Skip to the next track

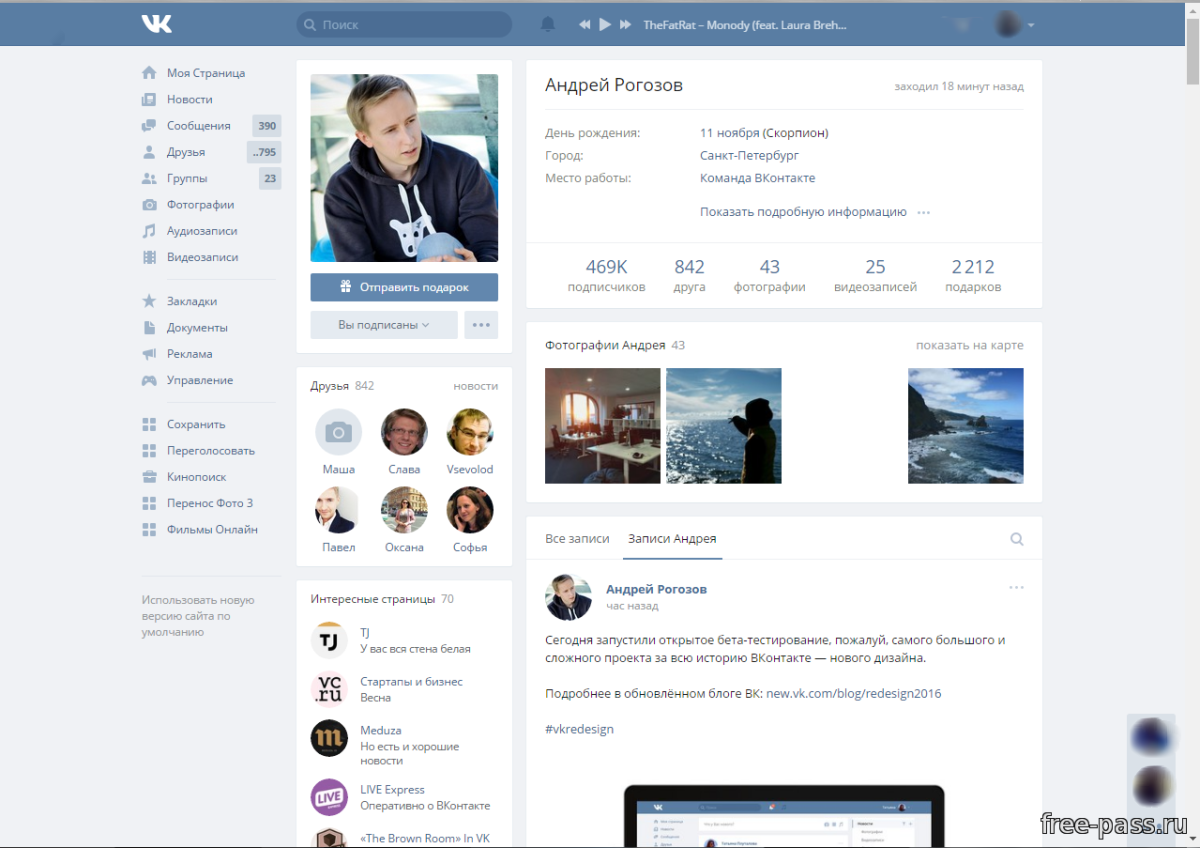[x=624, y=23]
